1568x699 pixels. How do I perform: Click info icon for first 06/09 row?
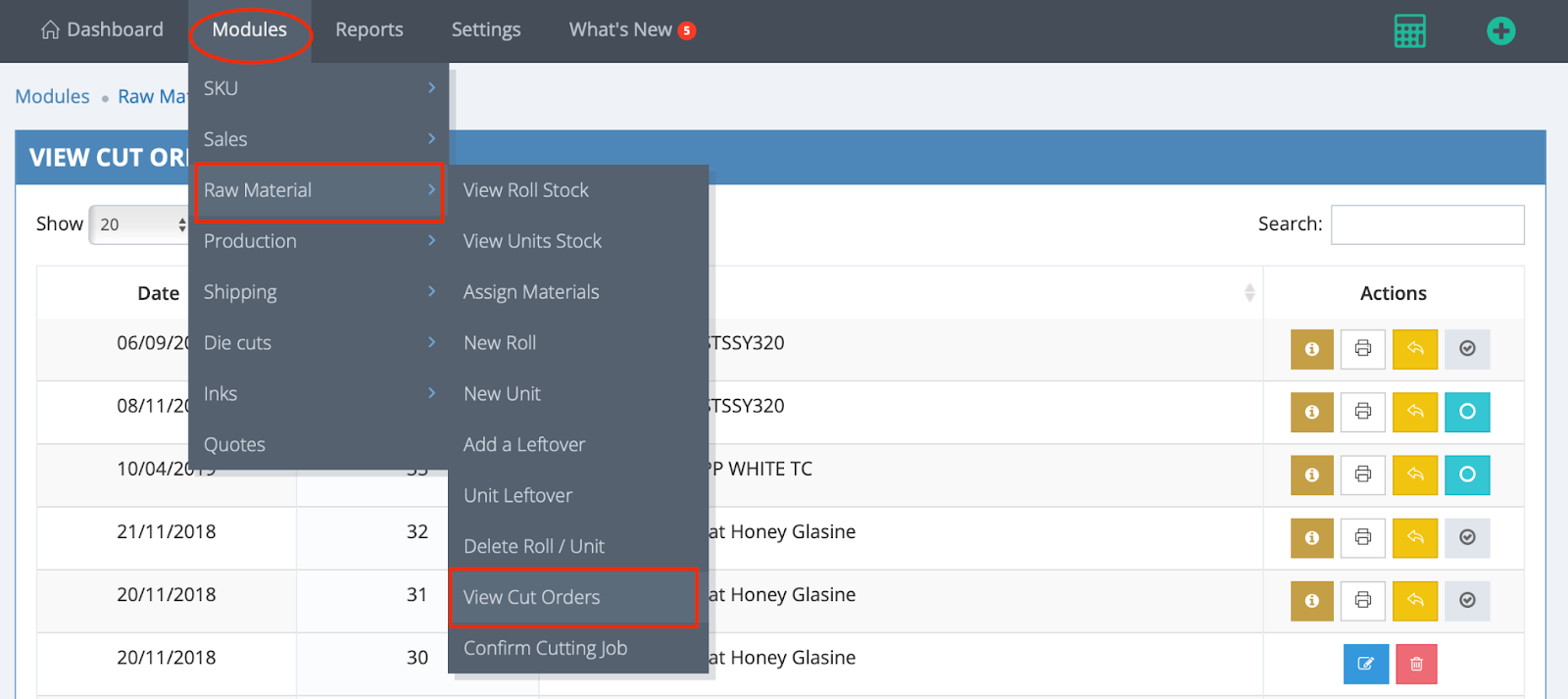point(1311,349)
